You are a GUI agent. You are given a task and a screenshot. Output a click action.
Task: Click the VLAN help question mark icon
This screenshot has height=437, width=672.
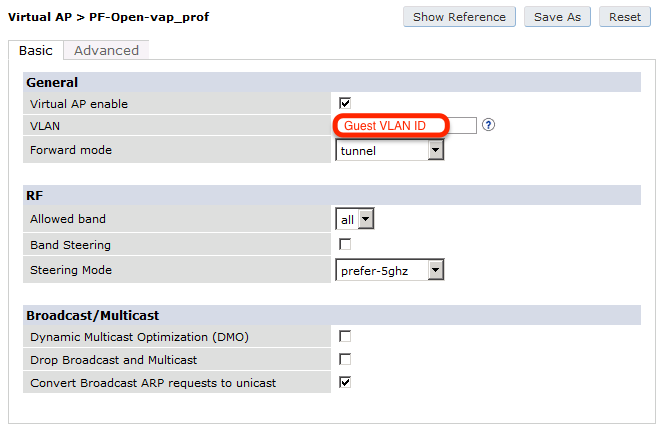pos(489,126)
